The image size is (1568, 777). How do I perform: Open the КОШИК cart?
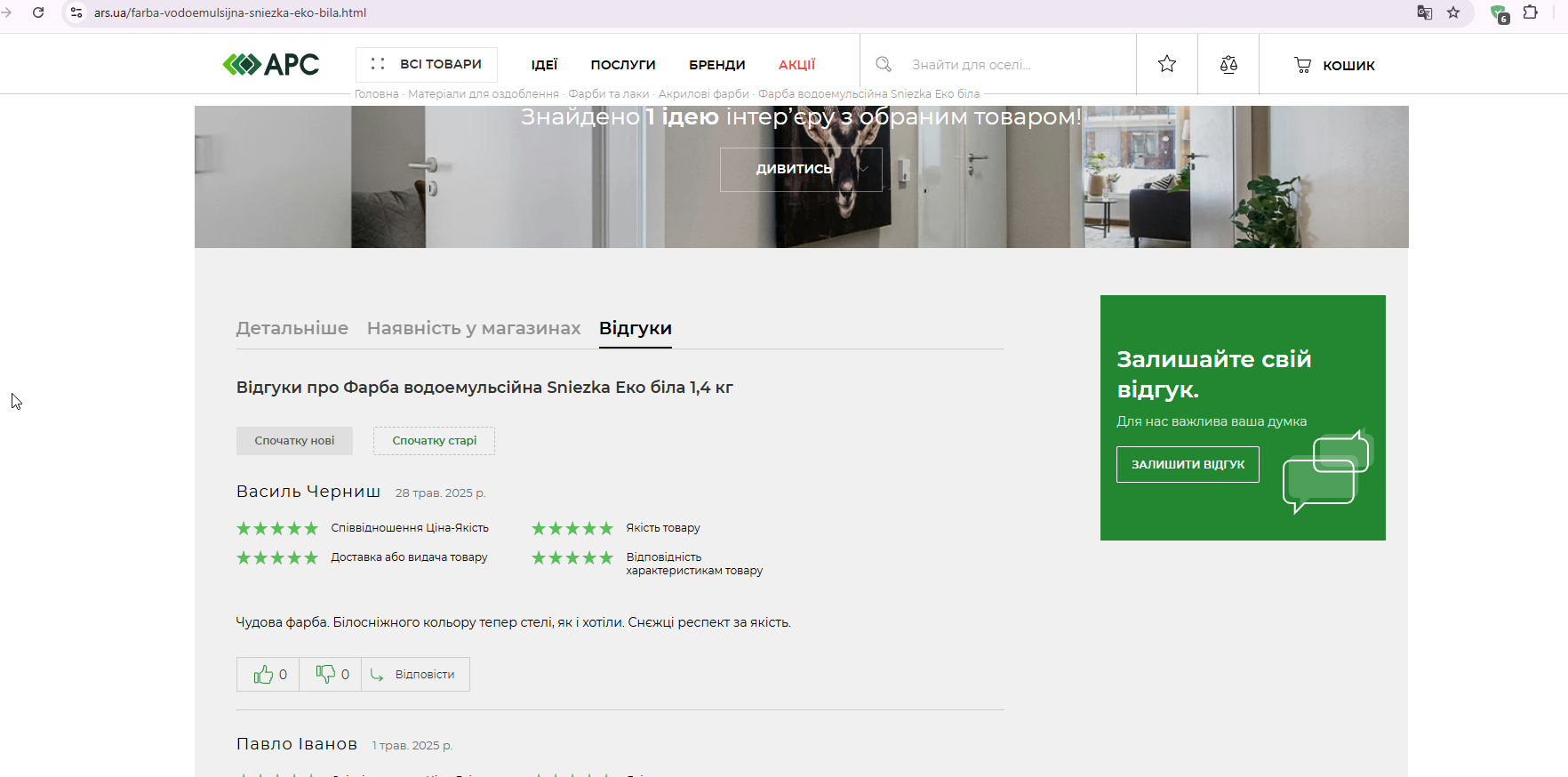1334,65
